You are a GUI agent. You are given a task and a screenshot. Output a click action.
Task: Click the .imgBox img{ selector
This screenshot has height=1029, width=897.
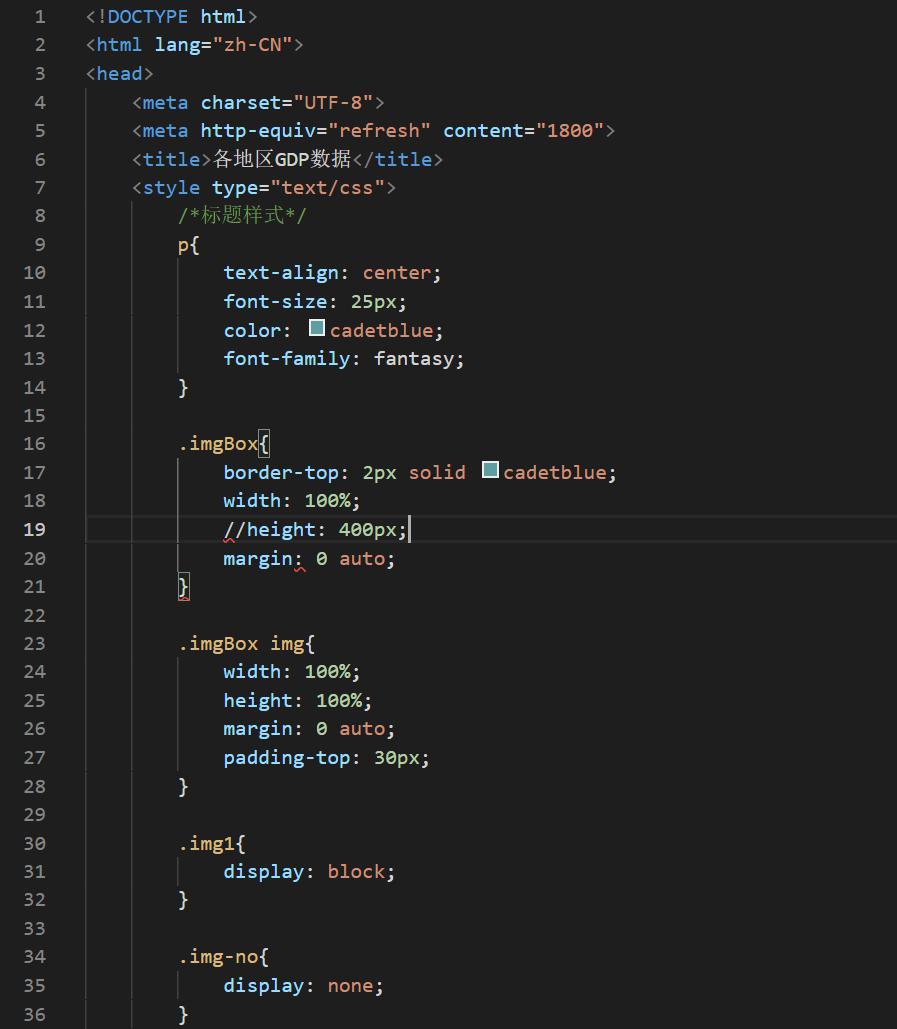pos(247,644)
